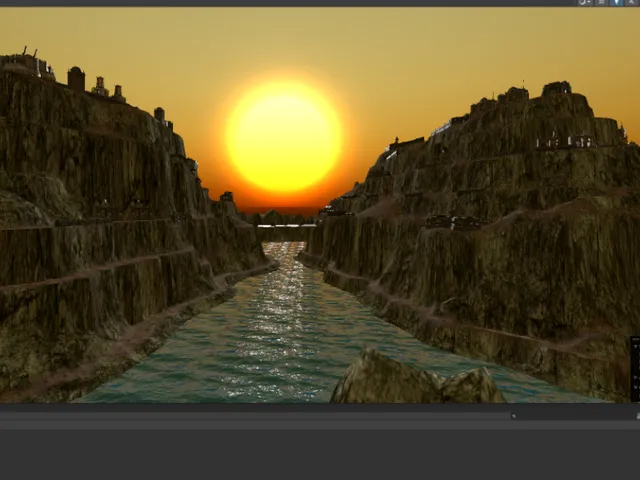The width and height of the screenshot is (640, 480).
Task: Select the white buildings atop the right cliff
Action: tap(565, 142)
